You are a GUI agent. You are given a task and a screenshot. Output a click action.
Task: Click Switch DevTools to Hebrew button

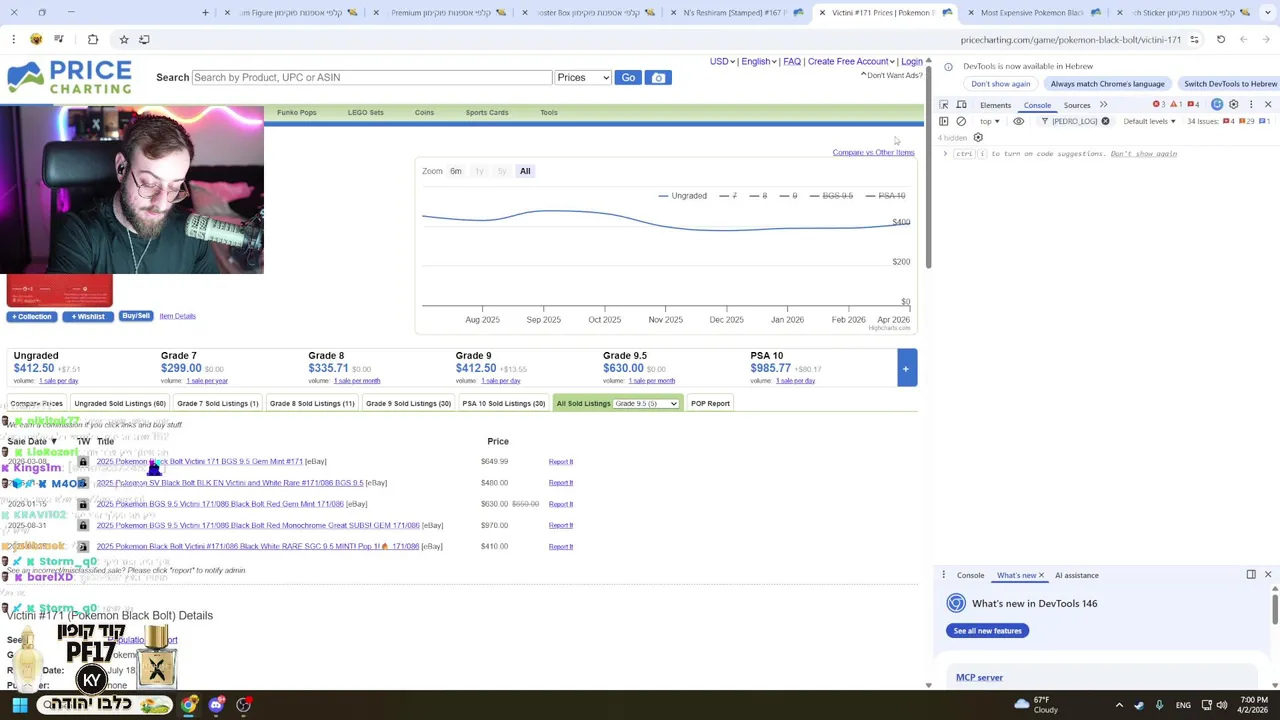[1230, 84]
